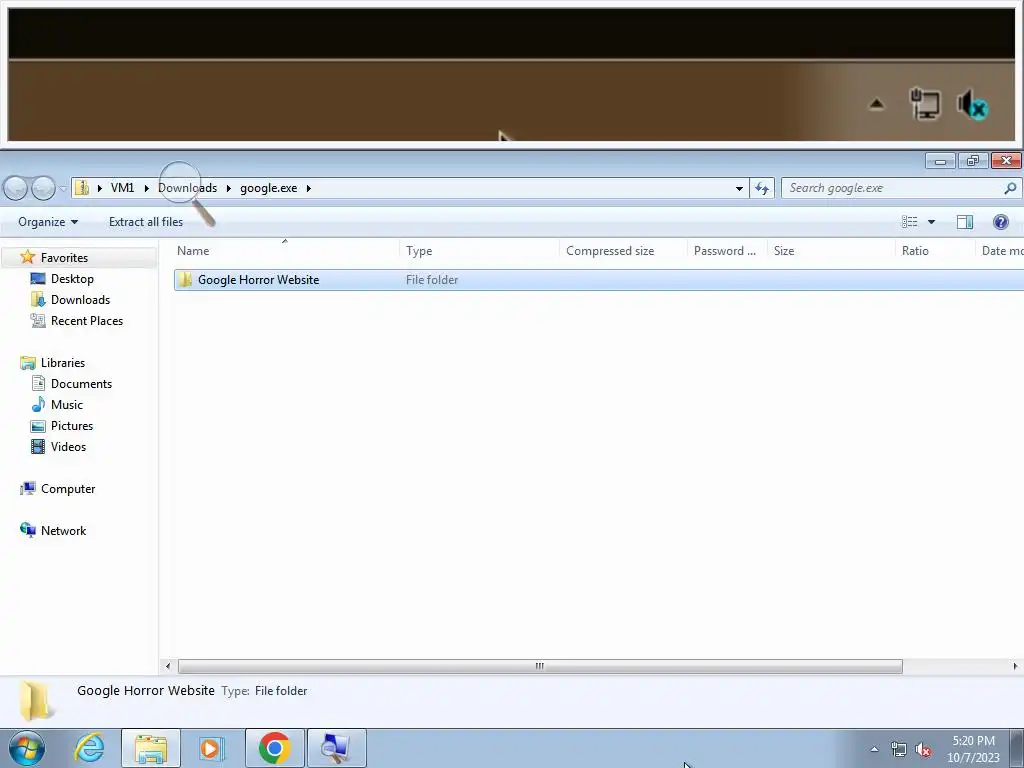
Task: Open Desktop in Favorites
Action: point(72,279)
